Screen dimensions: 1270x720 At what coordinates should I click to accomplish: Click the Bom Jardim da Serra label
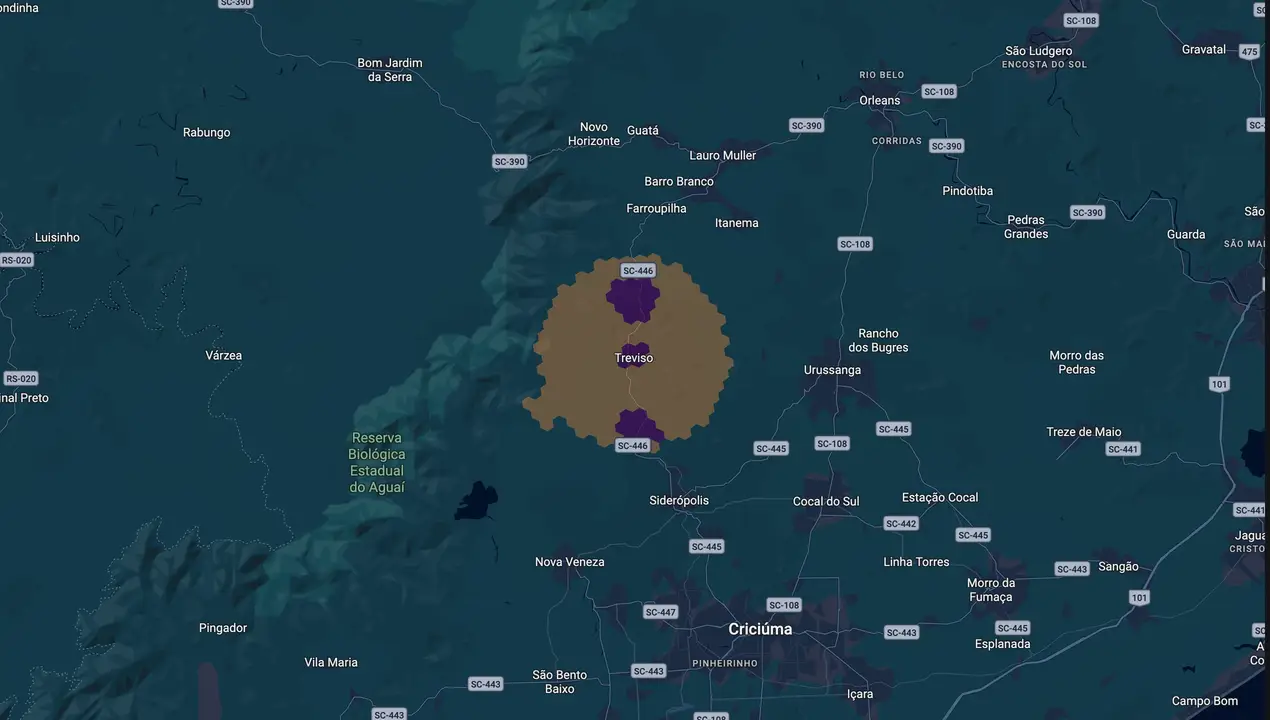point(390,70)
